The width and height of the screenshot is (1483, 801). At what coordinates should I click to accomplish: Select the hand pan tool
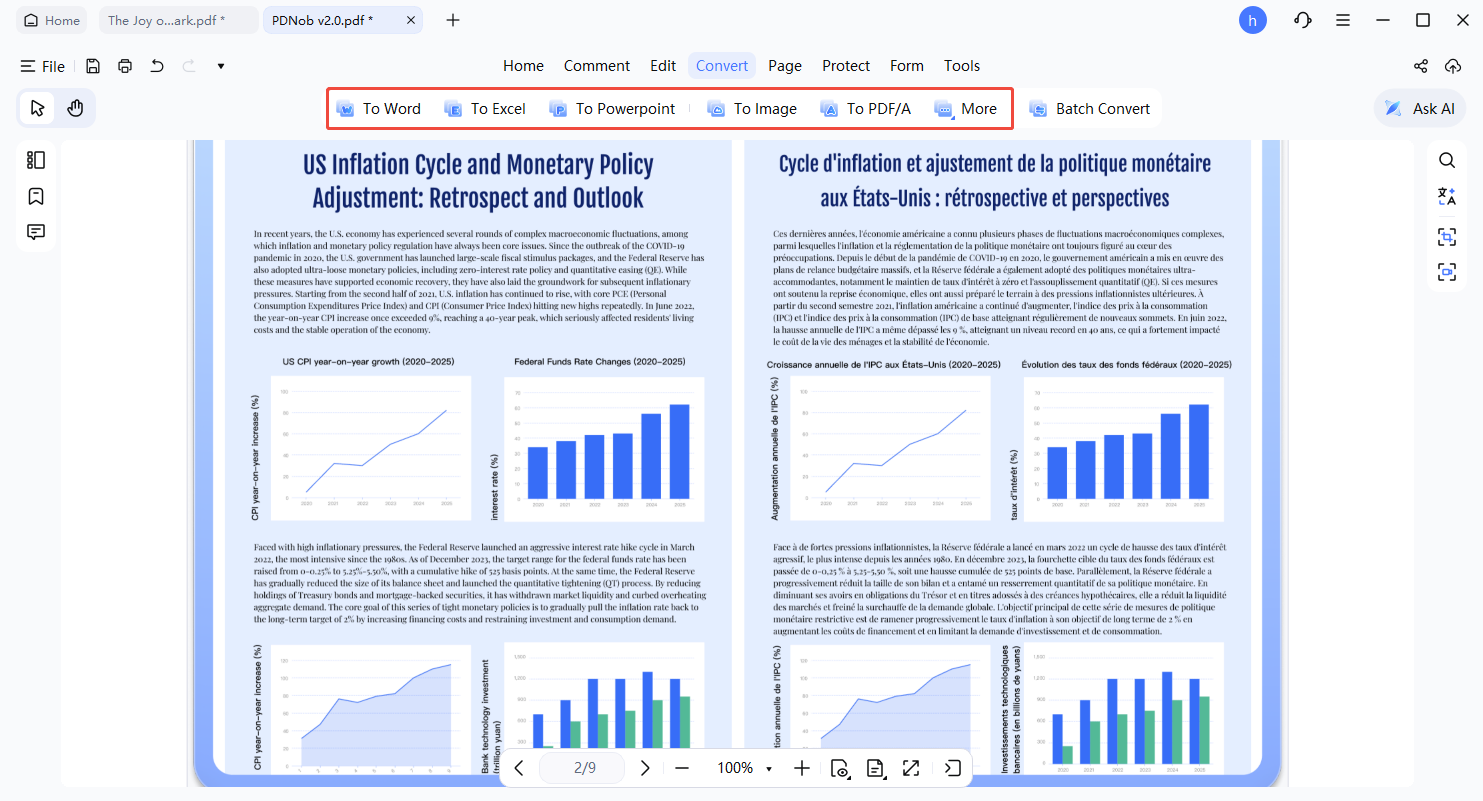pos(75,108)
